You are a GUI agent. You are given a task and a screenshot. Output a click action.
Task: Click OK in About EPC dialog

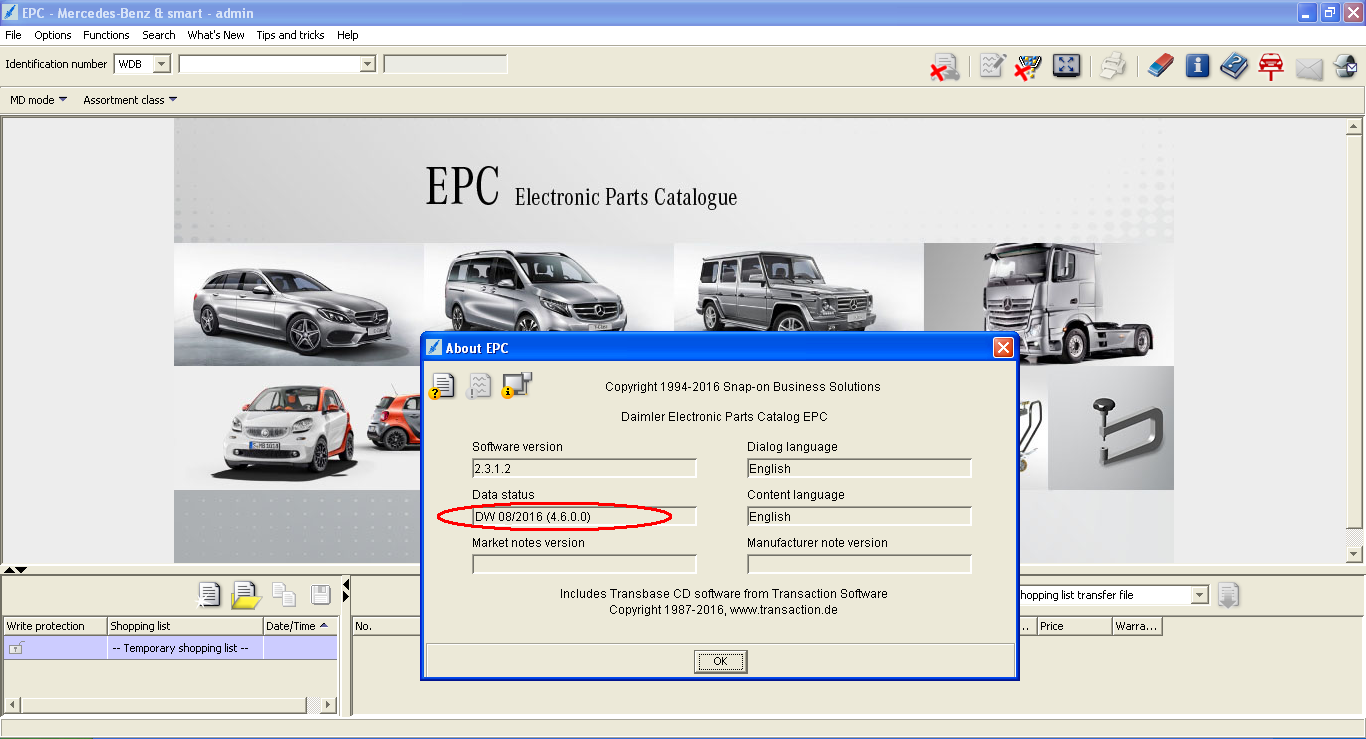point(721,662)
